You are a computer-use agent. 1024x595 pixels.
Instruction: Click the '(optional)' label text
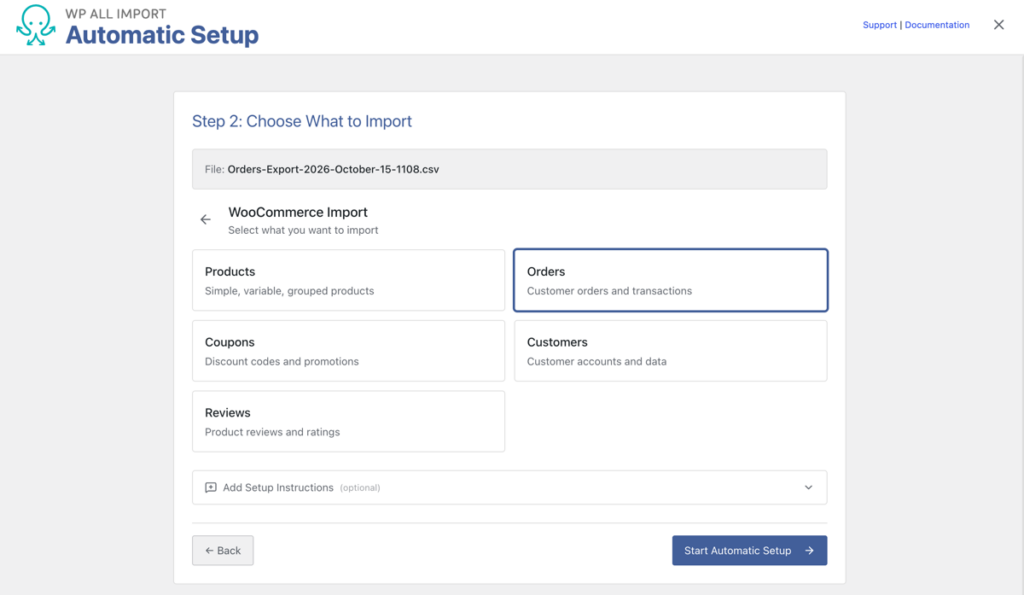[360, 488]
